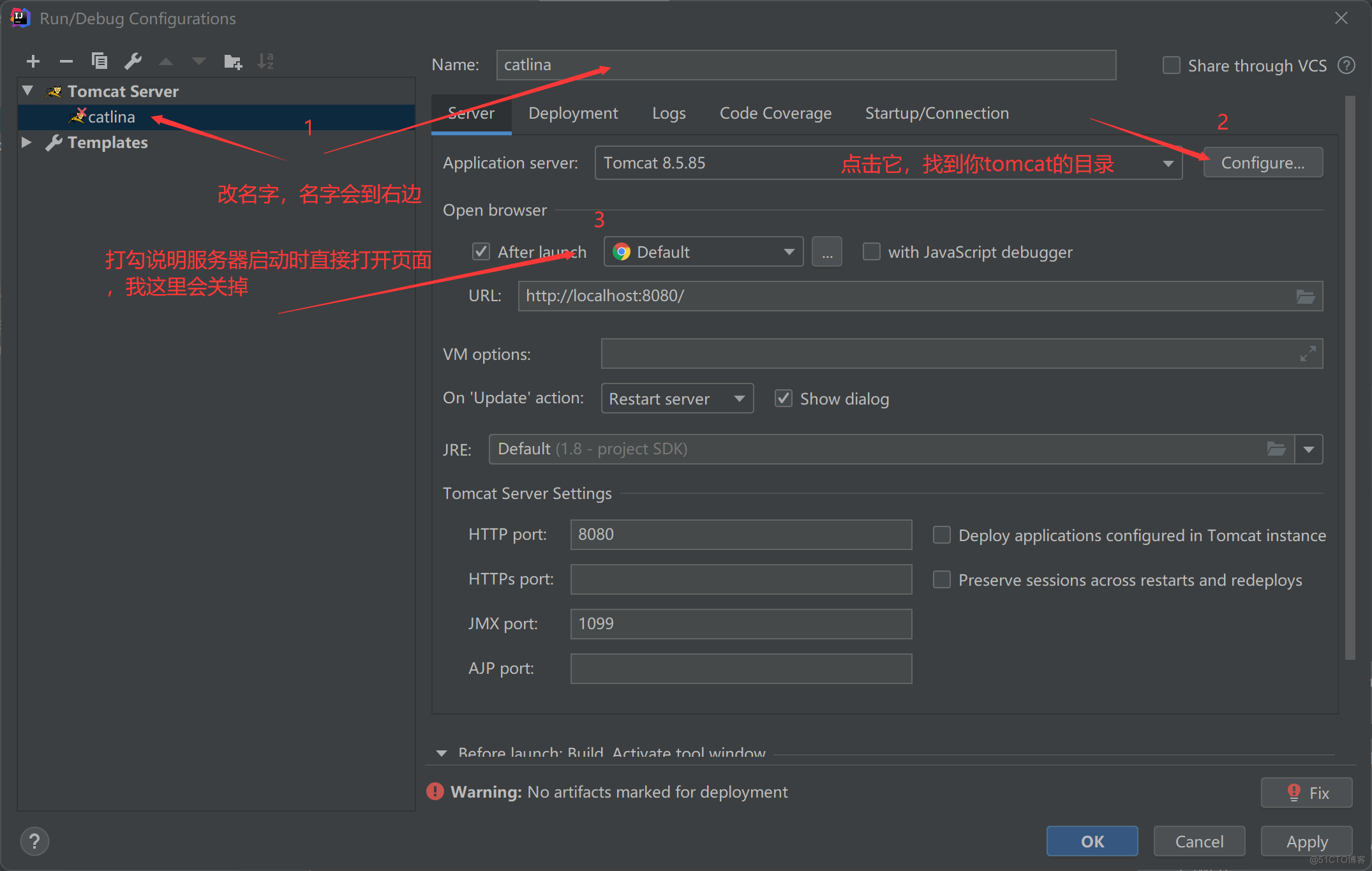Enable the with JavaScript debugger option
1372x871 pixels.
(872, 251)
